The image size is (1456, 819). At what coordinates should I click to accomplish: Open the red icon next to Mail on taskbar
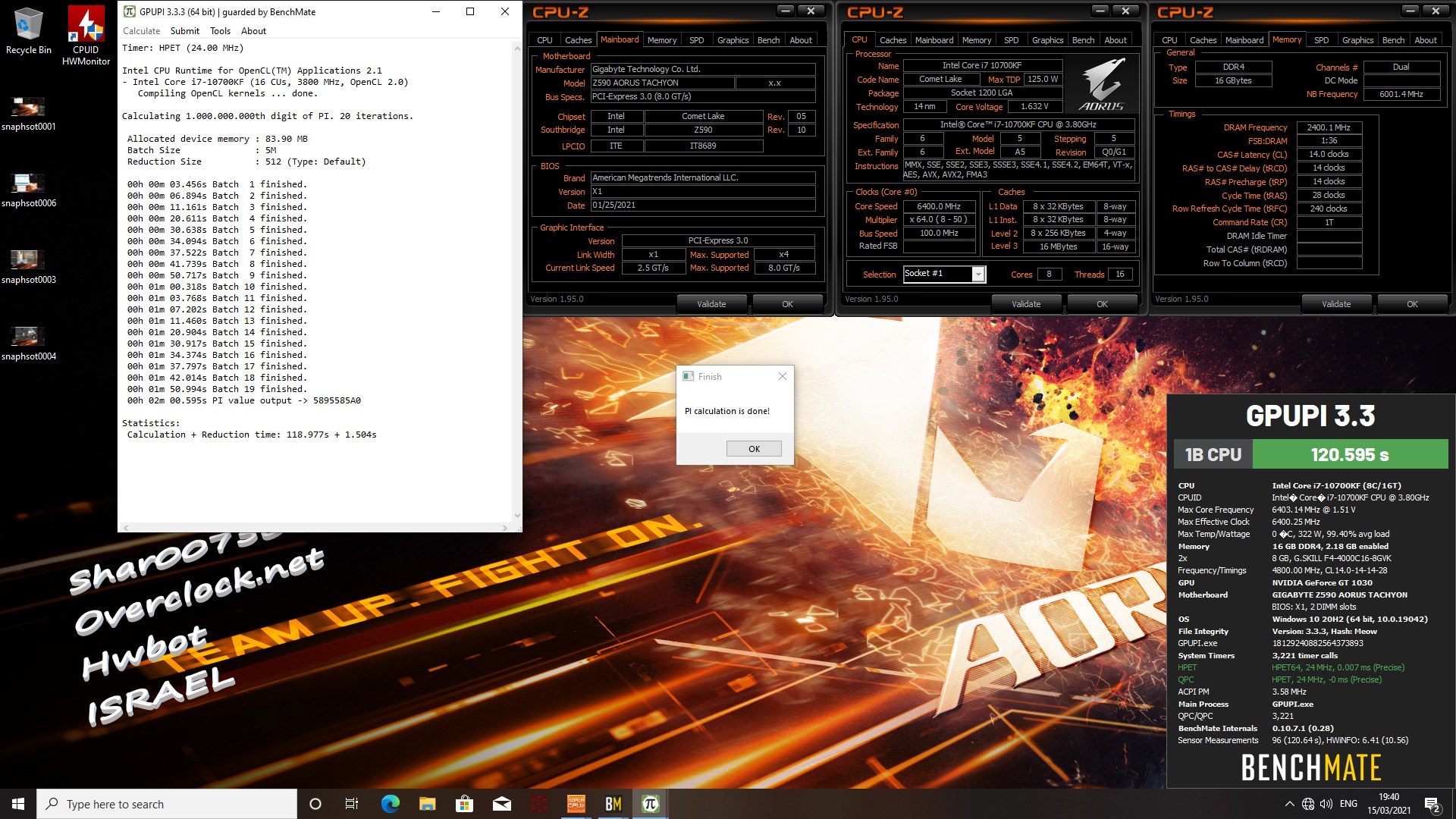pos(538,804)
